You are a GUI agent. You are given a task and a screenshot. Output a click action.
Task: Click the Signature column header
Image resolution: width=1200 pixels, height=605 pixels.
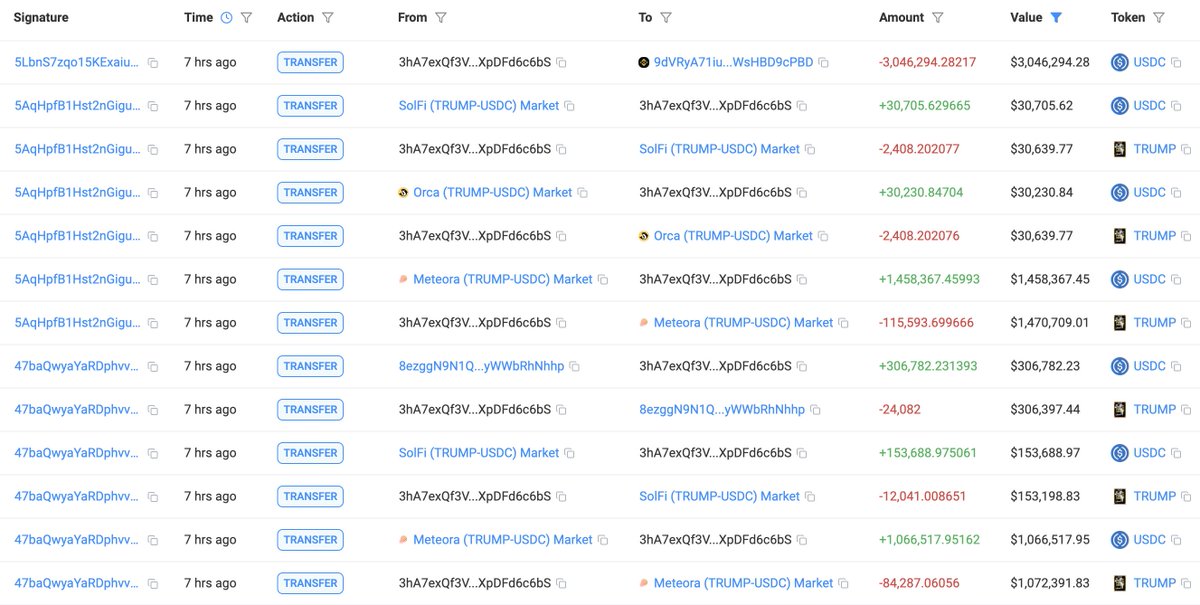pyautogui.click(x=41, y=17)
